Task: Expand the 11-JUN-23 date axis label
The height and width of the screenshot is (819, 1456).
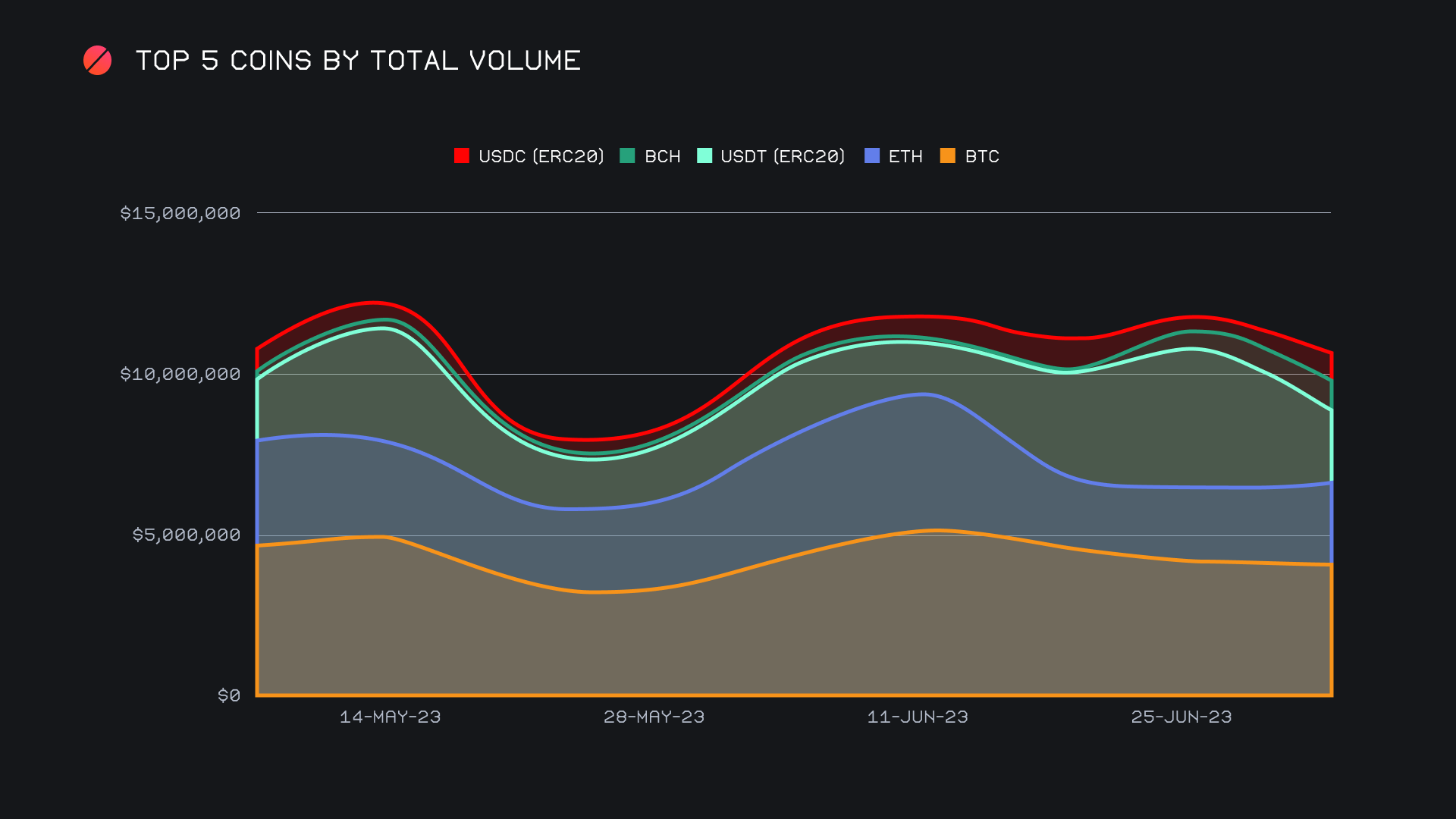Action: click(x=918, y=716)
